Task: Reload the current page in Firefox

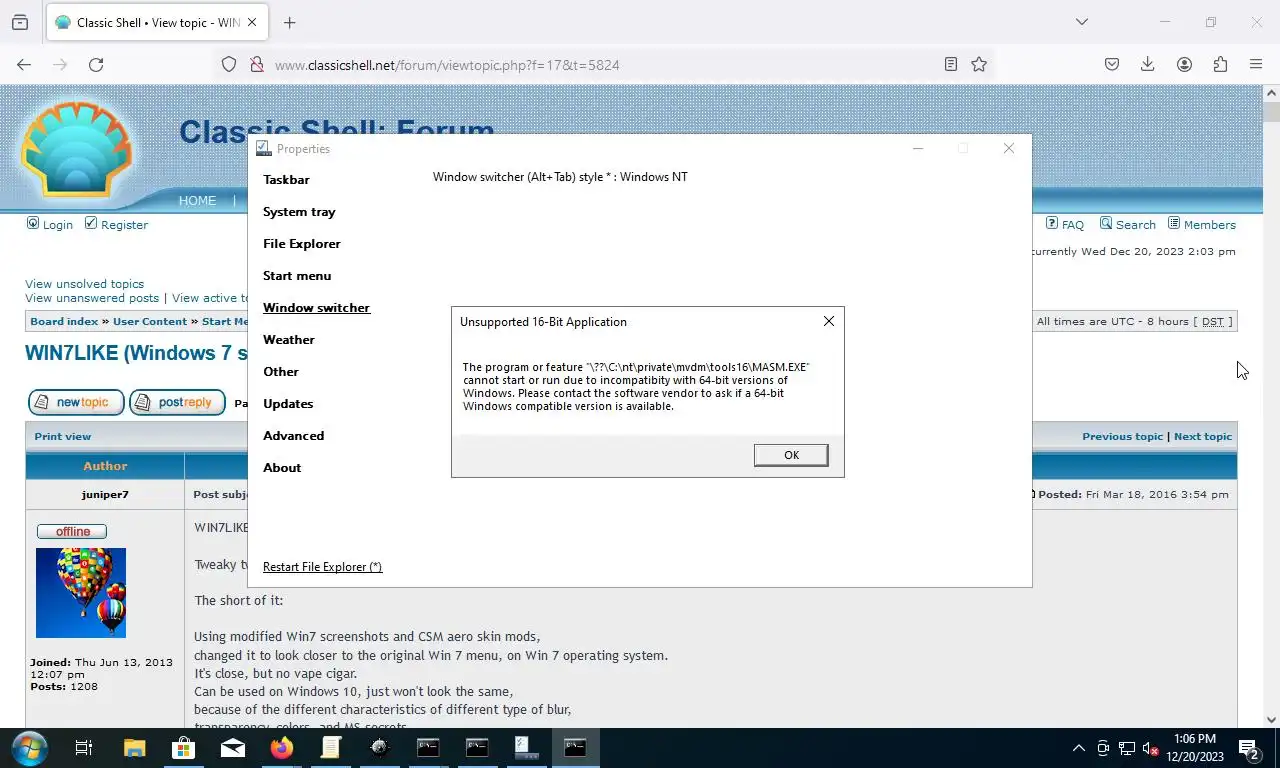Action: coord(96,65)
